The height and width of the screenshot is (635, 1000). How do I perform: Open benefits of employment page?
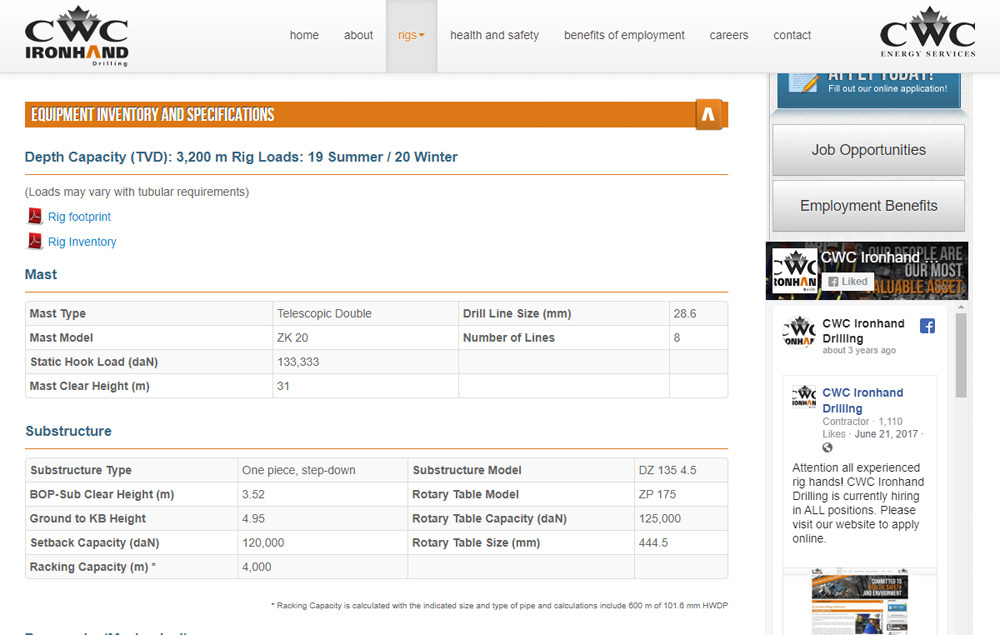point(624,35)
